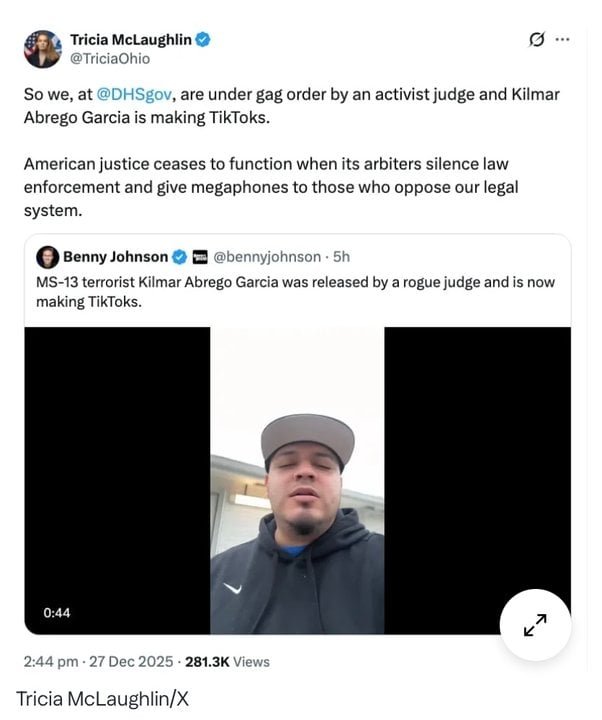
Task: Expand the image with the round arrows button
Action: point(535,625)
